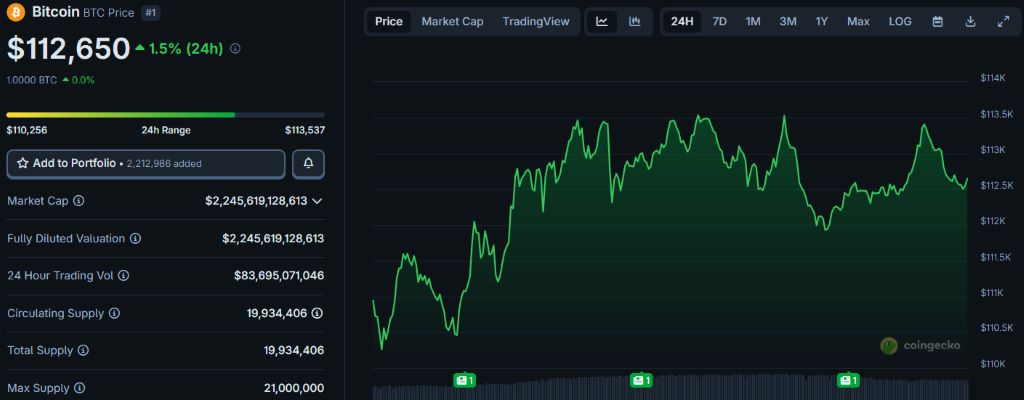Open the calendar date range picker
The height and width of the screenshot is (400, 1024).
pyautogui.click(x=937, y=21)
